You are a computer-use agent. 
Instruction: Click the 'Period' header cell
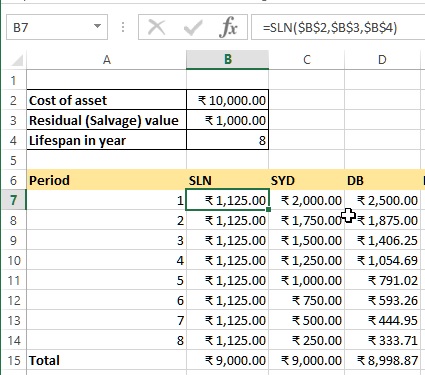coord(106,180)
